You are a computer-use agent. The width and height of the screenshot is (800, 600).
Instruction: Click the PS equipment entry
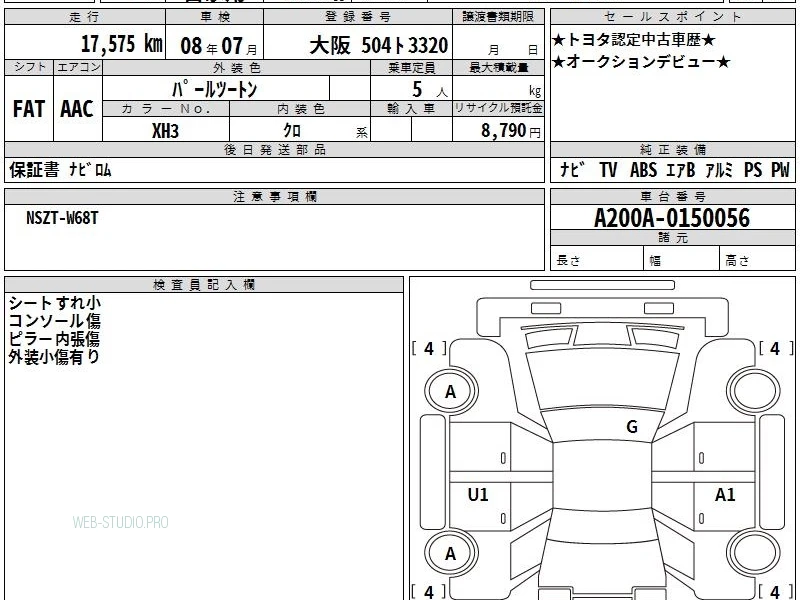tap(753, 169)
